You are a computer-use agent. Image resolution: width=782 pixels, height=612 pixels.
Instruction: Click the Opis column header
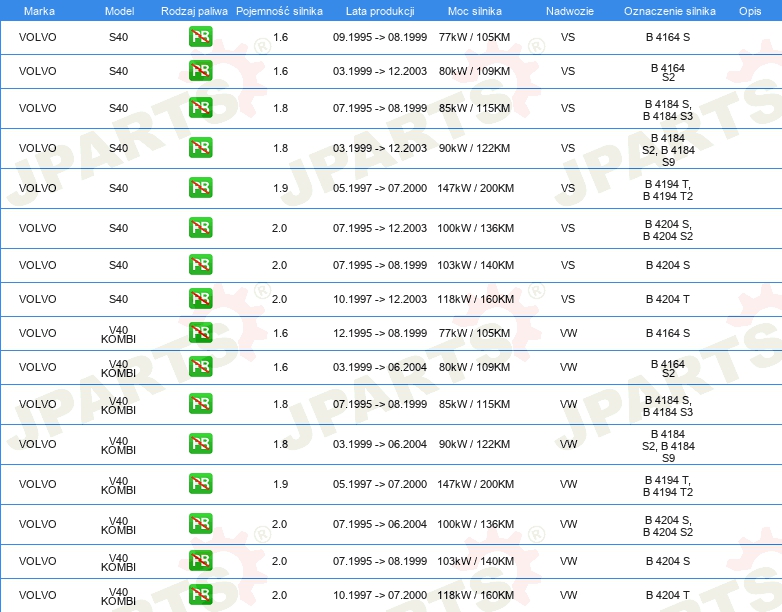[750, 11]
